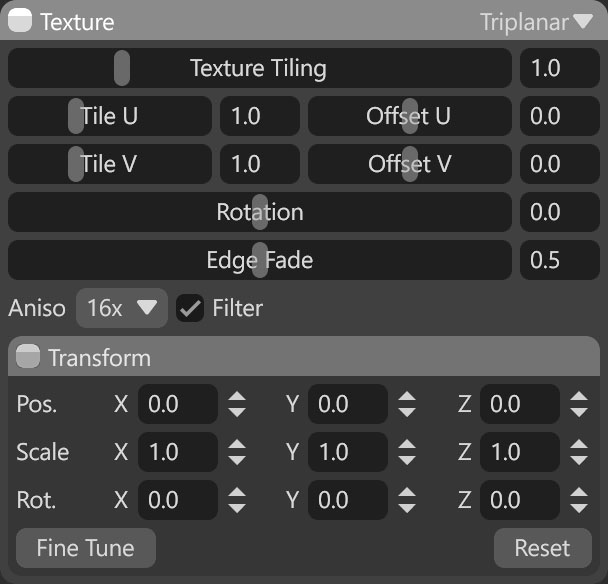The height and width of the screenshot is (584, 608).
Task: Collapse the Transform section toggle
Action: tap(28, 356)
